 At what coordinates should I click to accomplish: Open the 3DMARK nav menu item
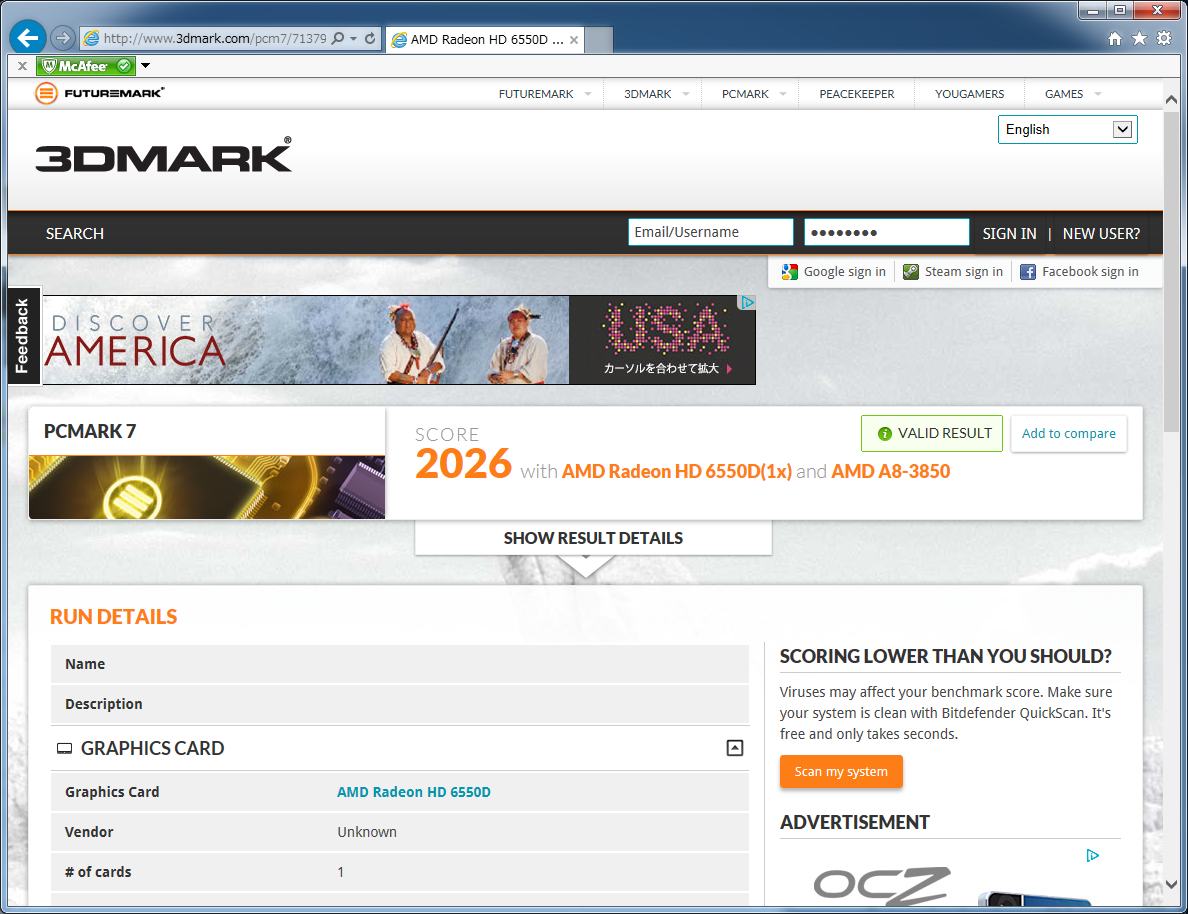pos(648,94)
